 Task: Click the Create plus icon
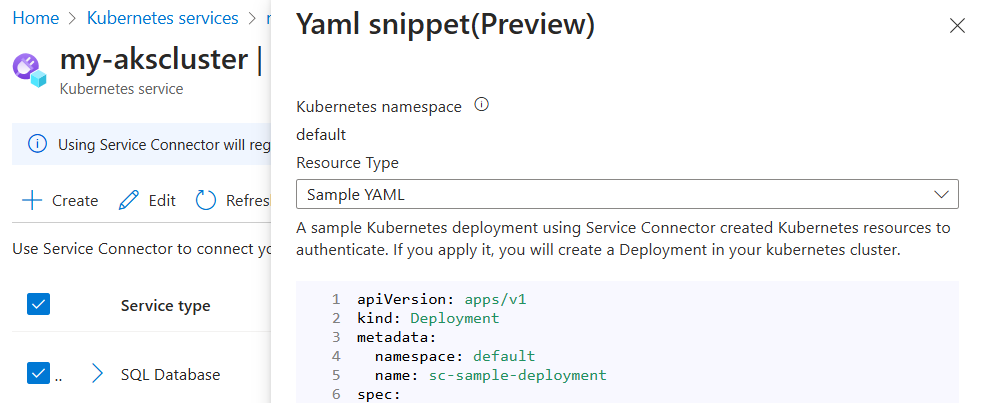(32, 200)
